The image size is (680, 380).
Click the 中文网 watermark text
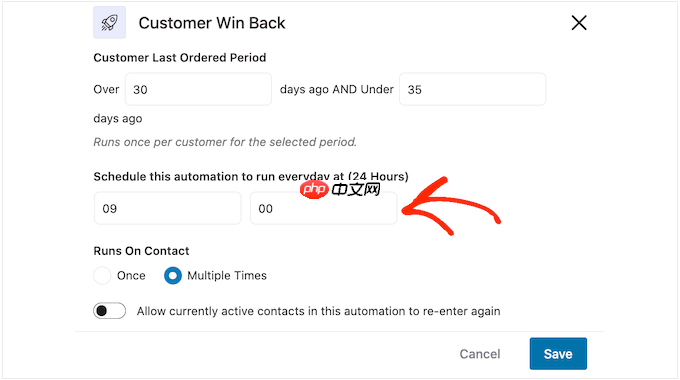click(x=356, y=189)
